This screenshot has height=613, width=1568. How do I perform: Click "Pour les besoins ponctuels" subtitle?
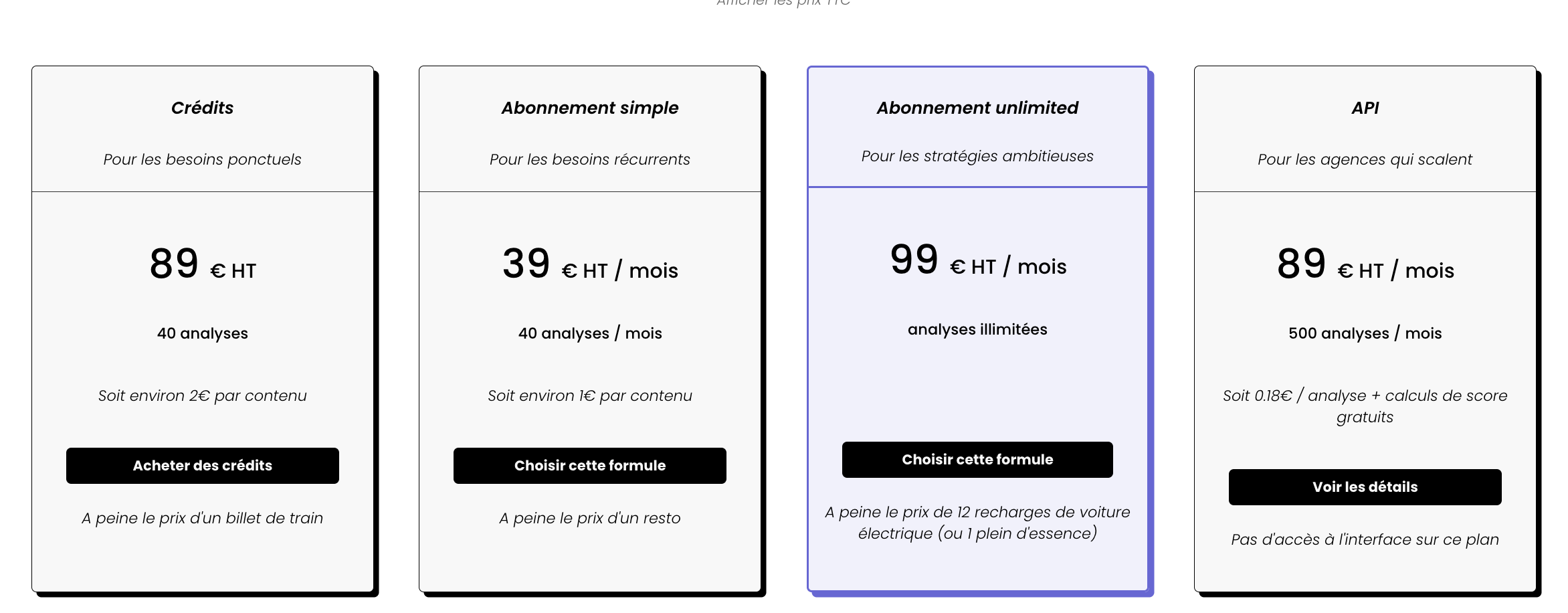point(202,159)
